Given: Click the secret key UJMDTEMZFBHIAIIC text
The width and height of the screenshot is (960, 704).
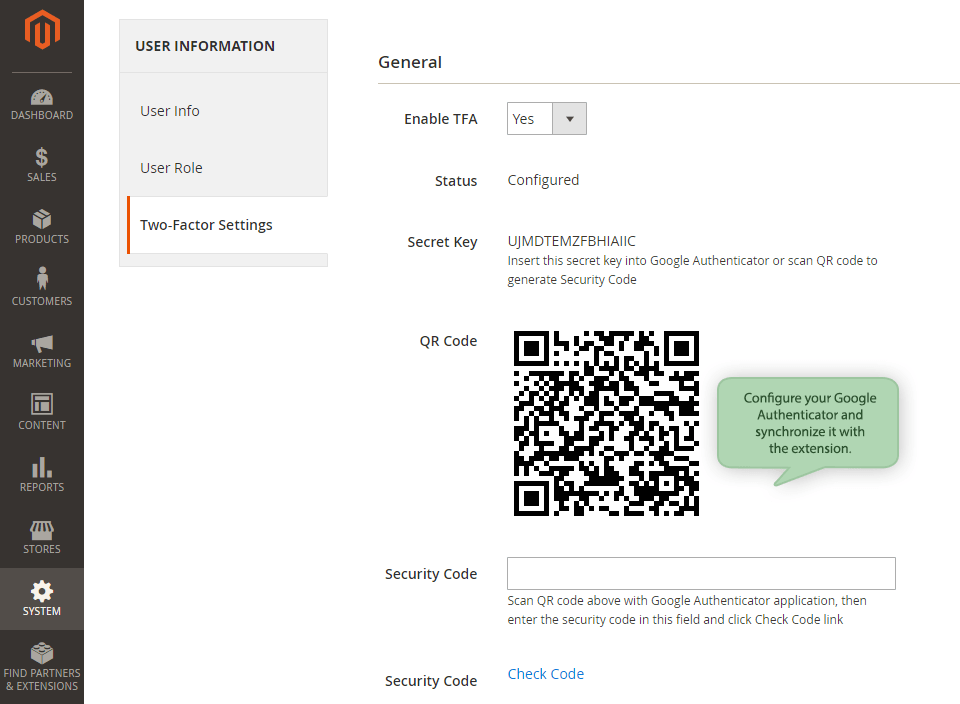Looking at the screenshot, I should pos(571,241).
